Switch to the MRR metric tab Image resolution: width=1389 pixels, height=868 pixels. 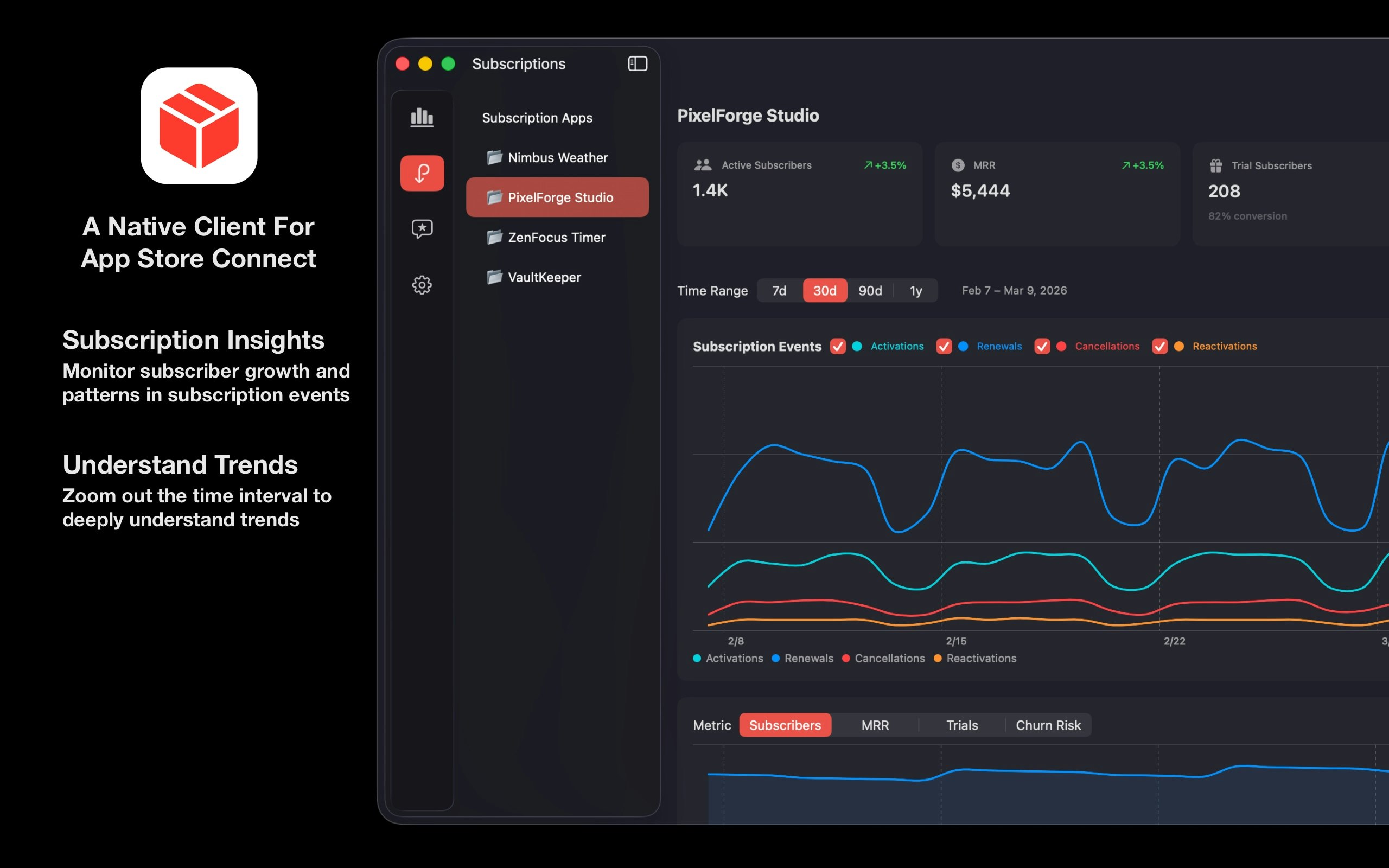tap(875, 725)
